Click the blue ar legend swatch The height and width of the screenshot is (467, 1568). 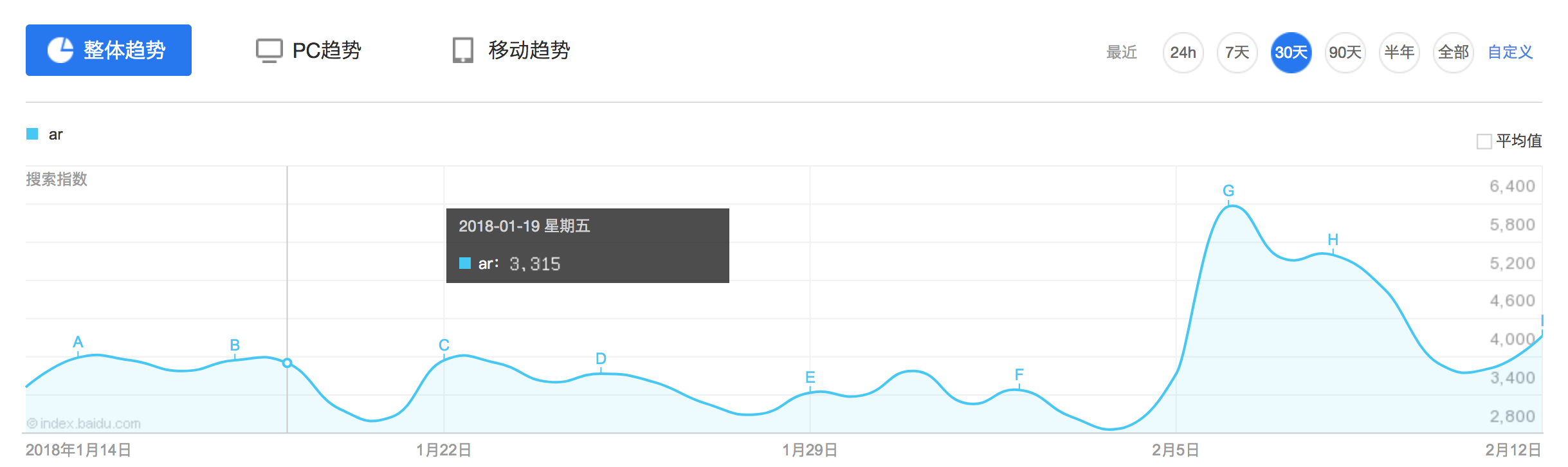pyautogui.click(x=32, y=134)
